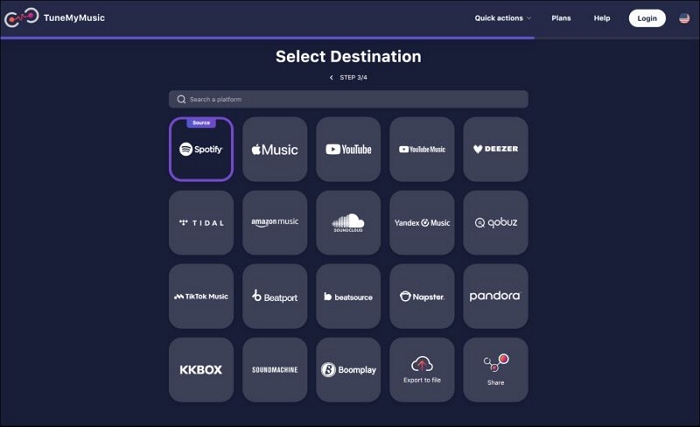The height and width of the screenshot is (427, 700).
Task: Expand the Quick actions dropdown
Action: tap(503, 18)
